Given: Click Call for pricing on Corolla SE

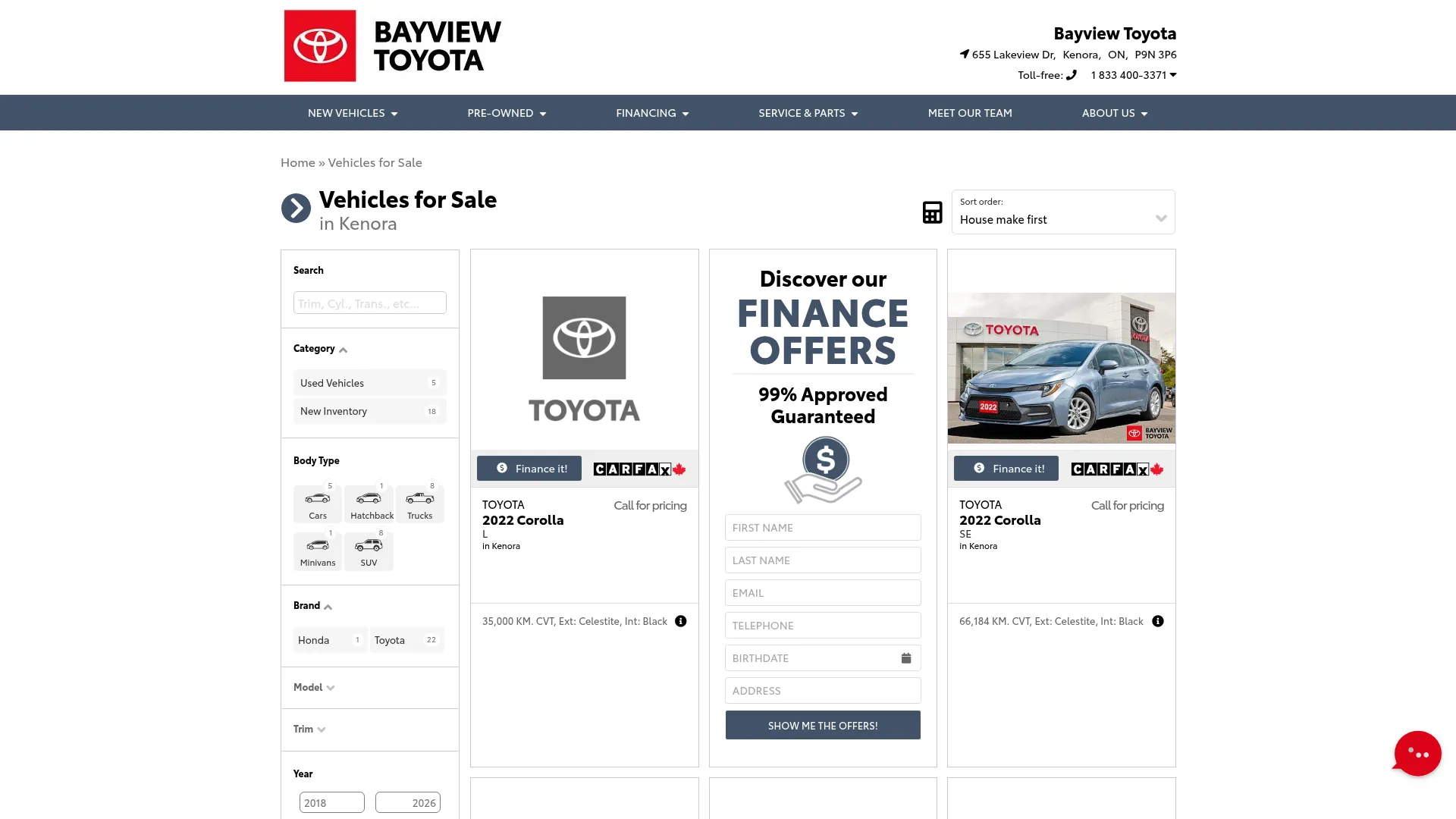Looking at the screenshot, I should pyautogui.click(x=1127, y=505).
